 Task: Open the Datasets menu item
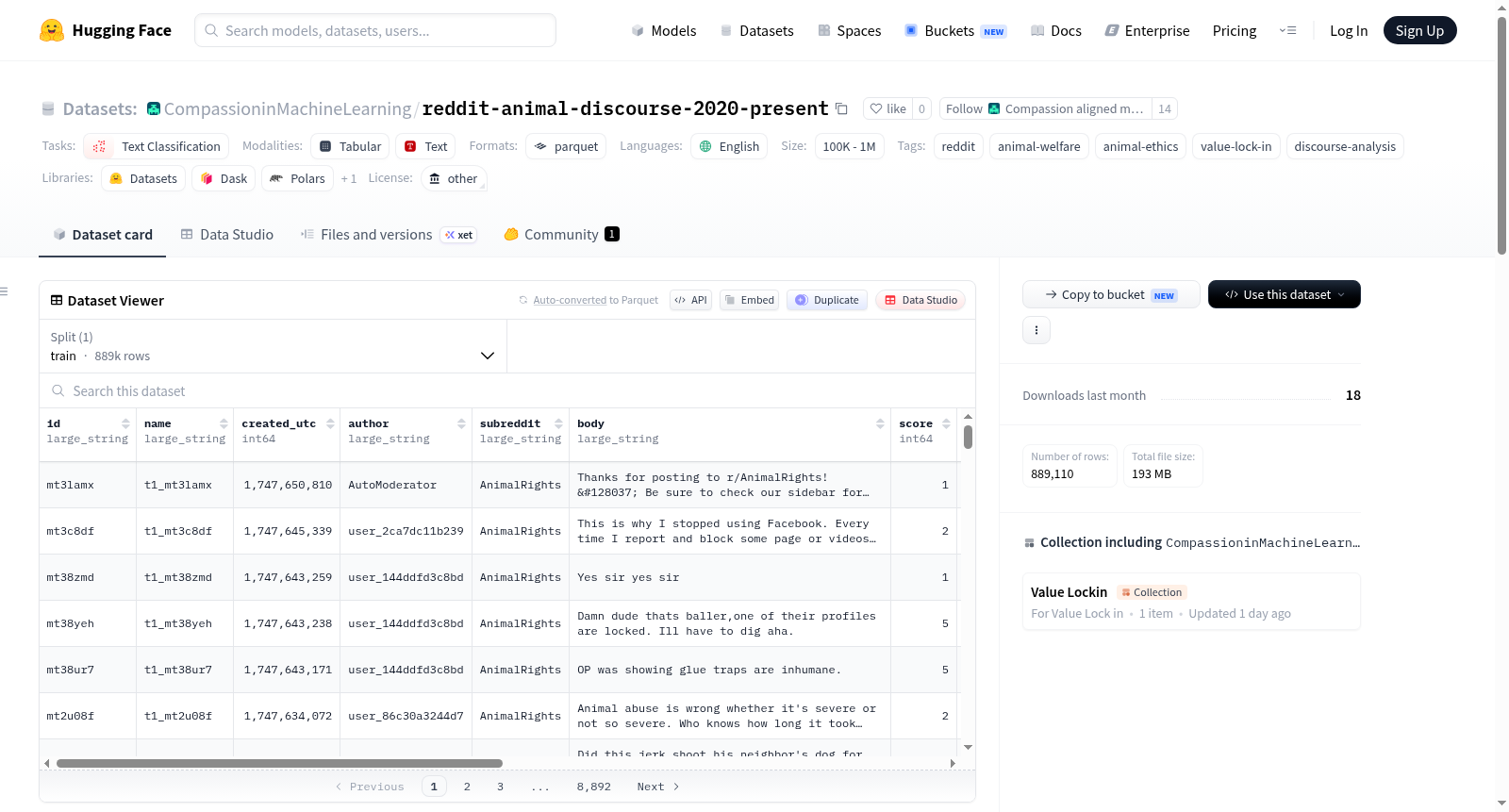click(x=756, y=30)
